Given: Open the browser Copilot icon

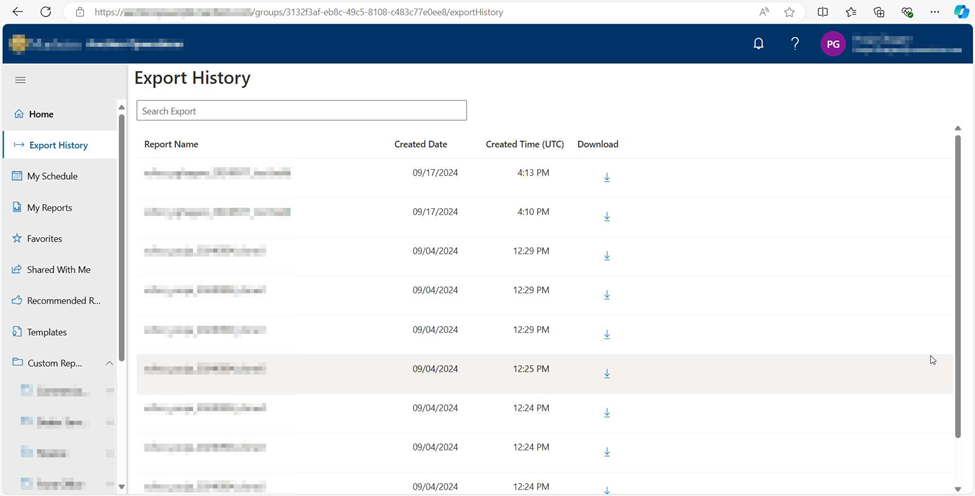Looking at the screenshot, I should pos(961,12).
